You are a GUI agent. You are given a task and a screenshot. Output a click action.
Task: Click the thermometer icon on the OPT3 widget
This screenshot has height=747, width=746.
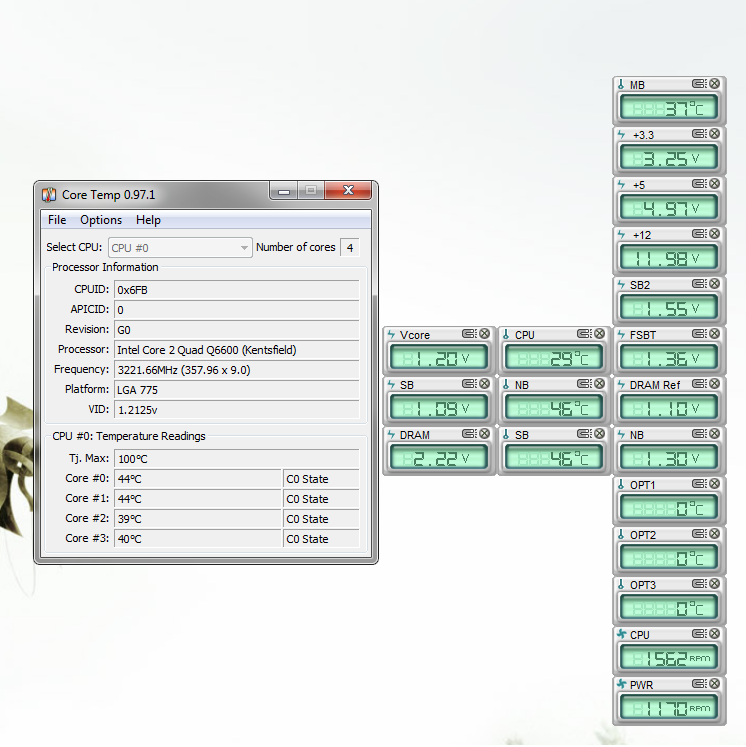tap(621, 585)
